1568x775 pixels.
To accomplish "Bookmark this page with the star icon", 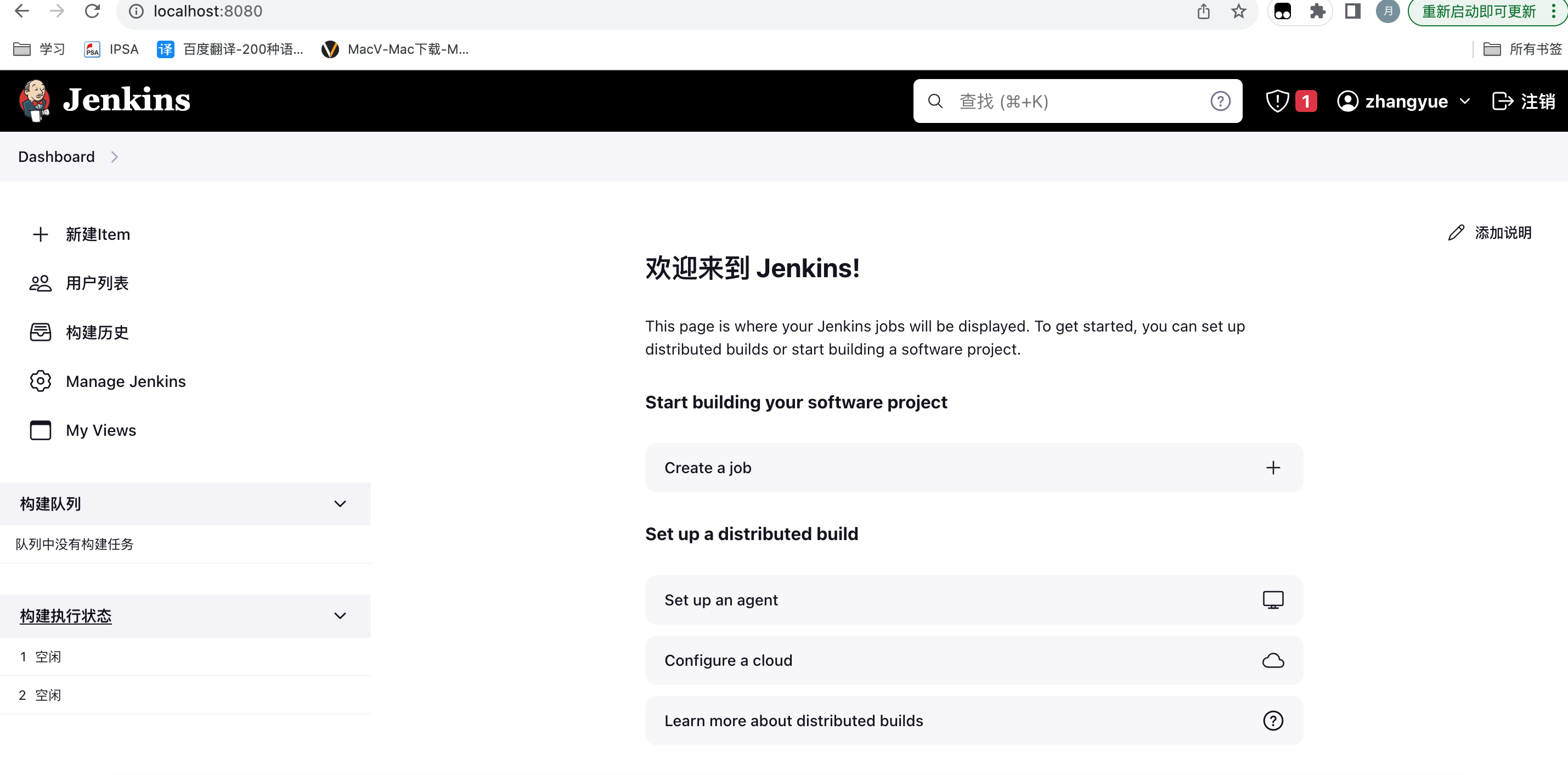I will (1238, 12).
